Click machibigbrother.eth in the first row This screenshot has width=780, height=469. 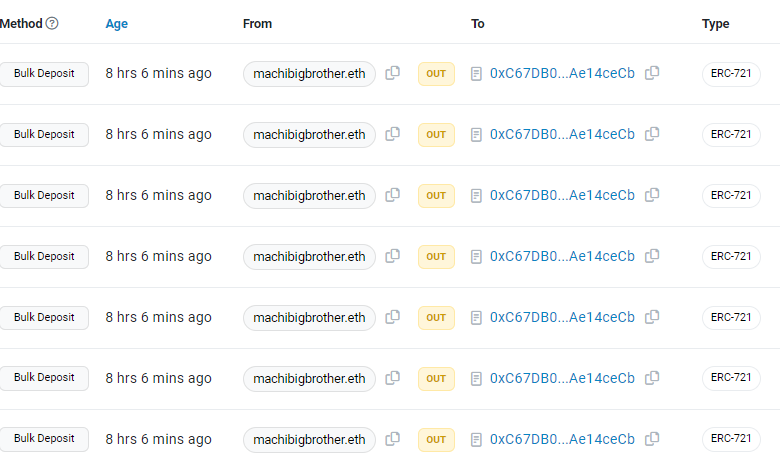pos(309,73)
